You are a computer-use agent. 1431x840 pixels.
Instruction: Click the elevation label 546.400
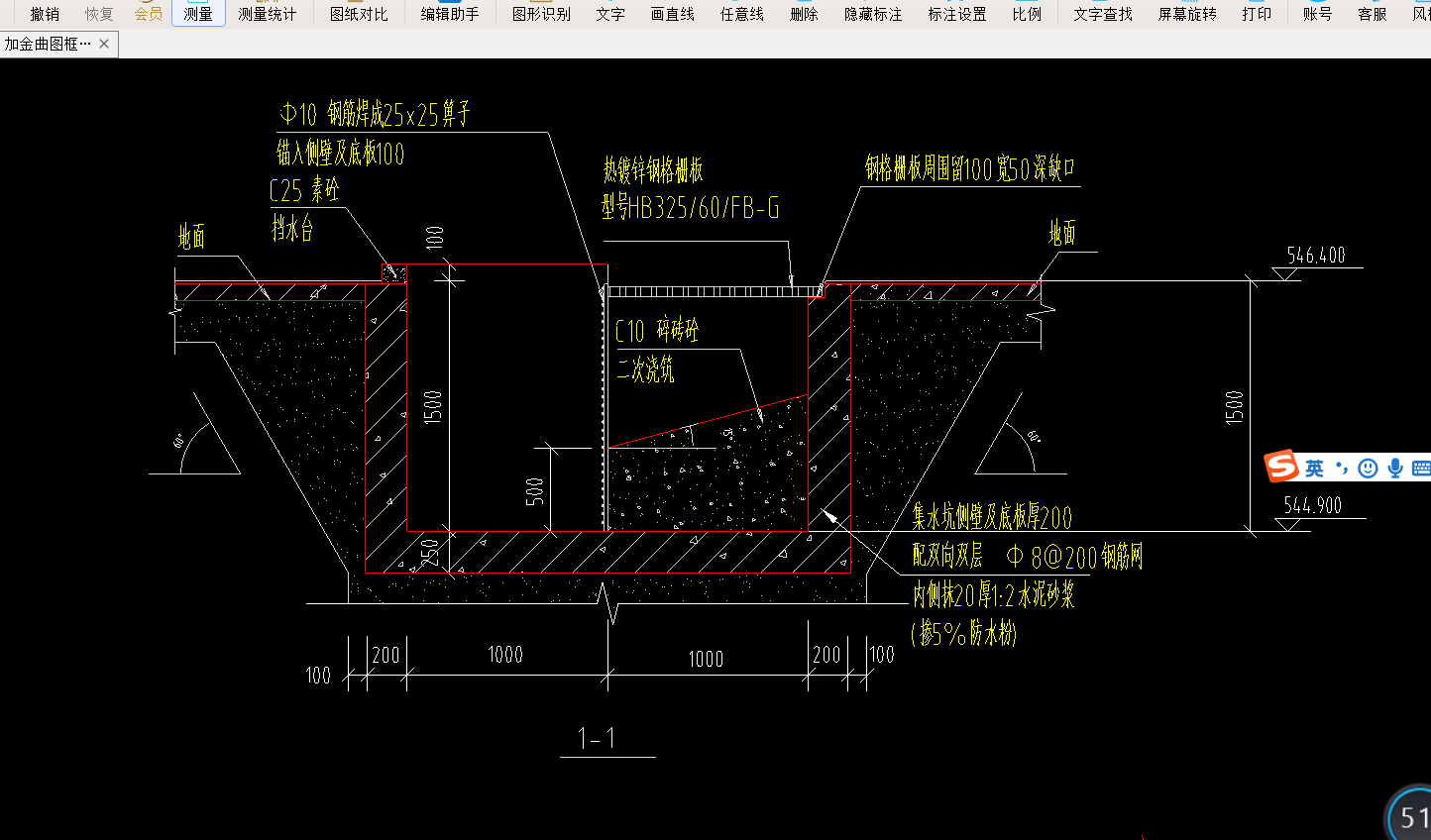[1316, 256]
